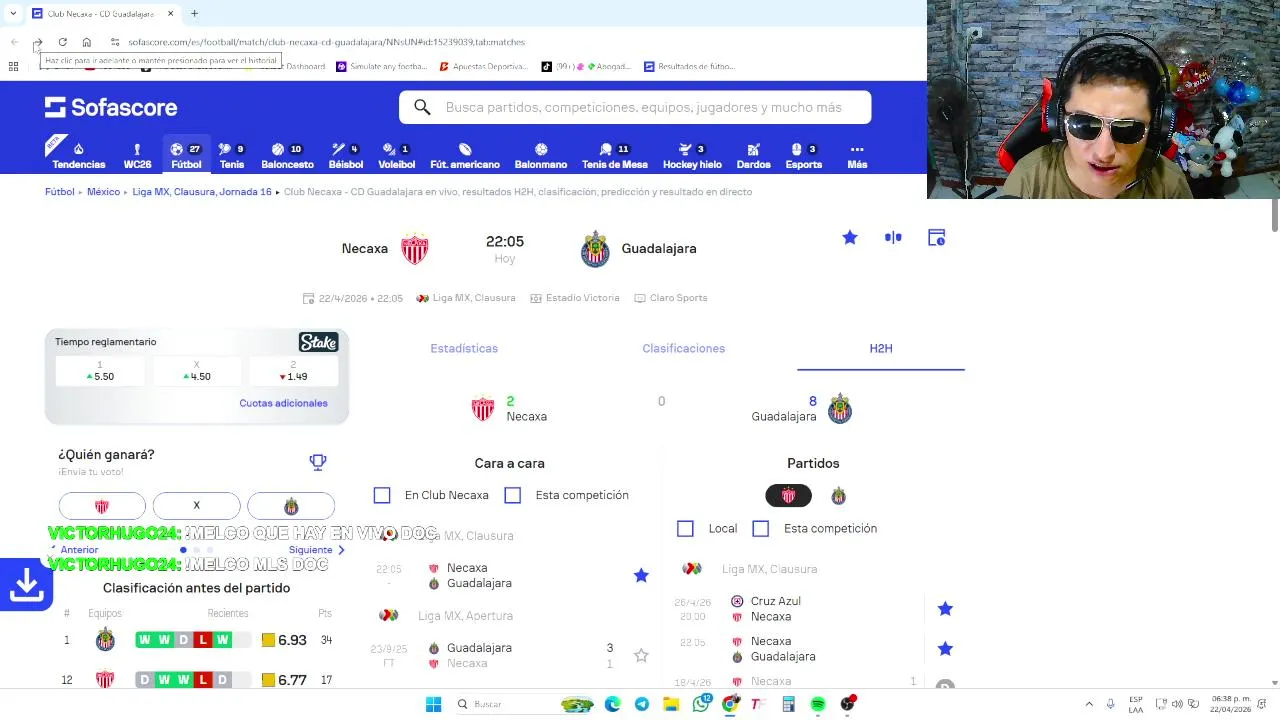Toggle favorite star for Cruz Azul - Necaxa
Image resolution: width=1280 pixels, height=720 pixels.
(945, 608)
